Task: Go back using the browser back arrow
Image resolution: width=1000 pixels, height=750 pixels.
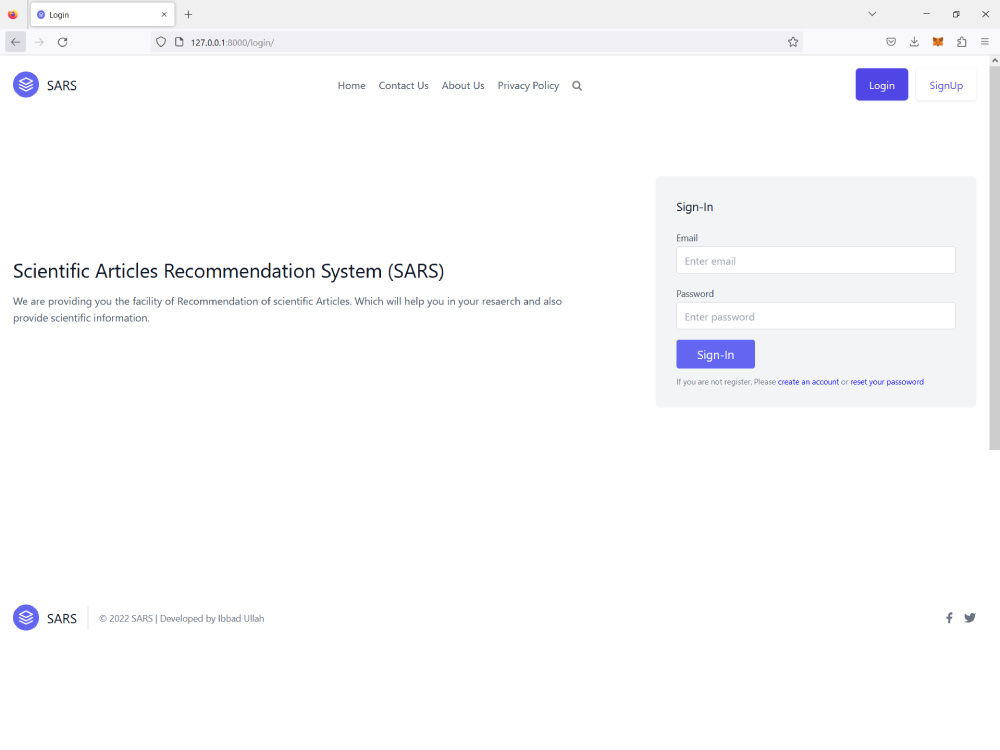Action: pyautogui.click(x=15, y=42)
